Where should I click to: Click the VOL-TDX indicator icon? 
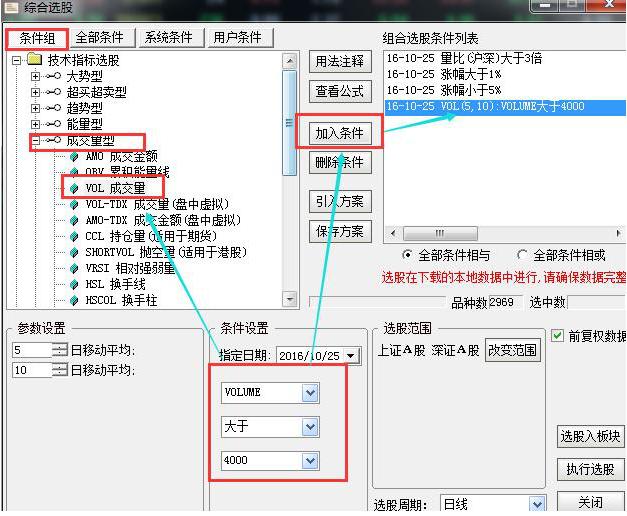tap(74, 204)
